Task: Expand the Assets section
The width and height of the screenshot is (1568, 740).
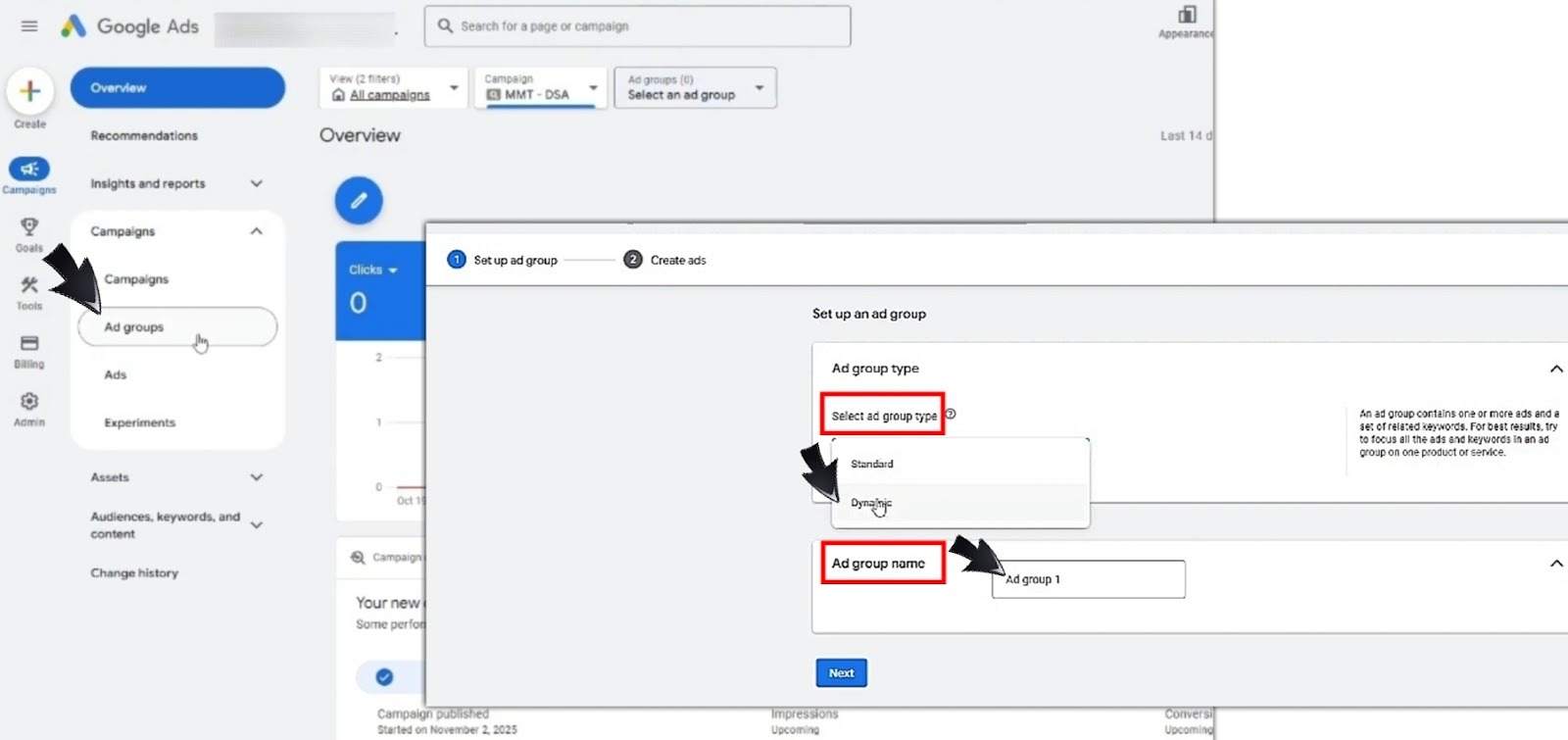Action: tap(256, 477)
